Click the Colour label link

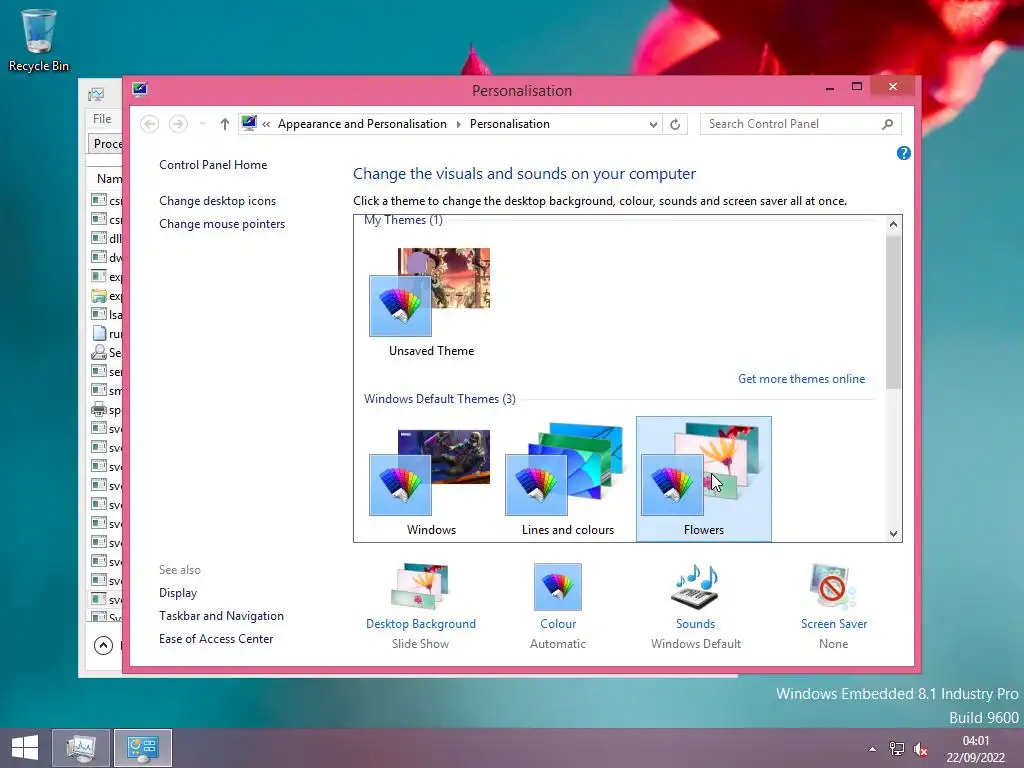558,624
